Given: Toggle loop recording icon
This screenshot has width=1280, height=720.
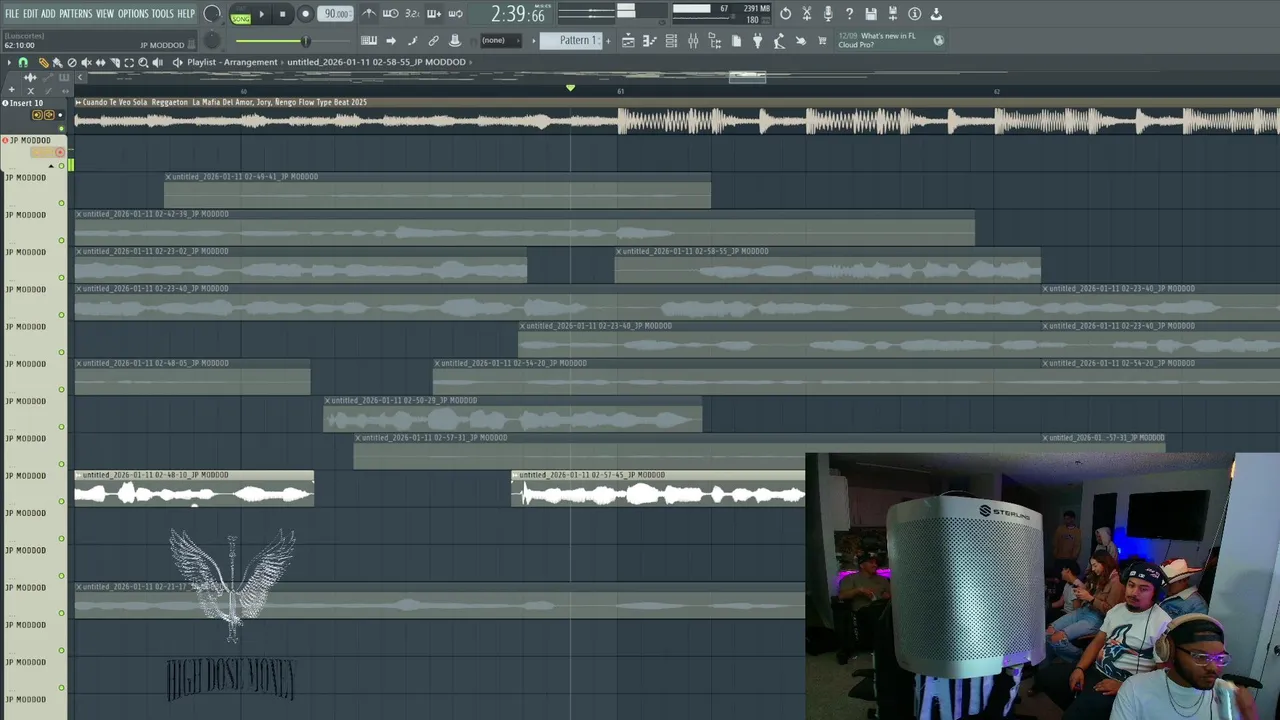Looking at the screenshot, I should pyautogui.click(x=455, y=14).
